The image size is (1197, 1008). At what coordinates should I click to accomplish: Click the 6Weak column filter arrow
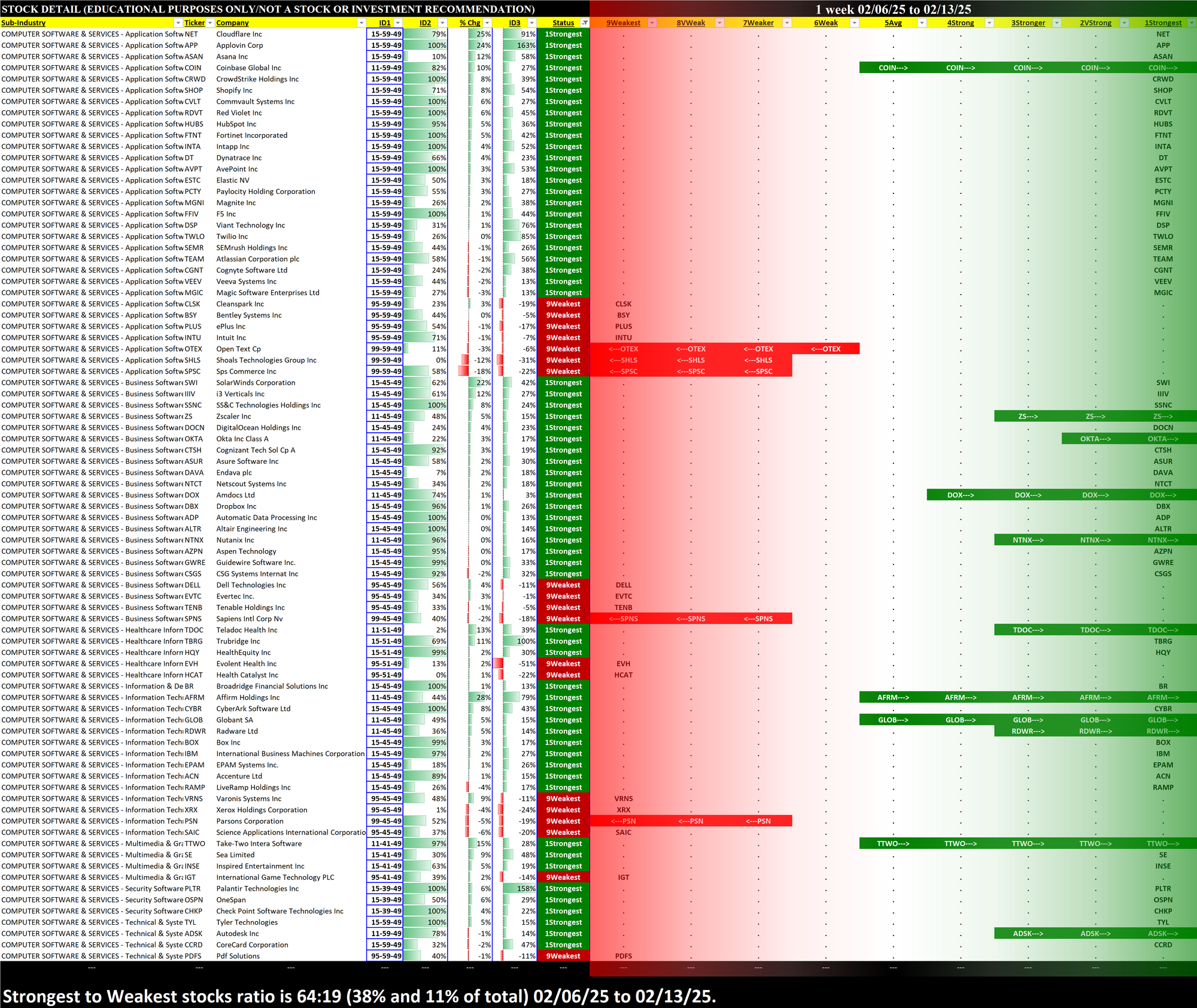coord(855,23)
